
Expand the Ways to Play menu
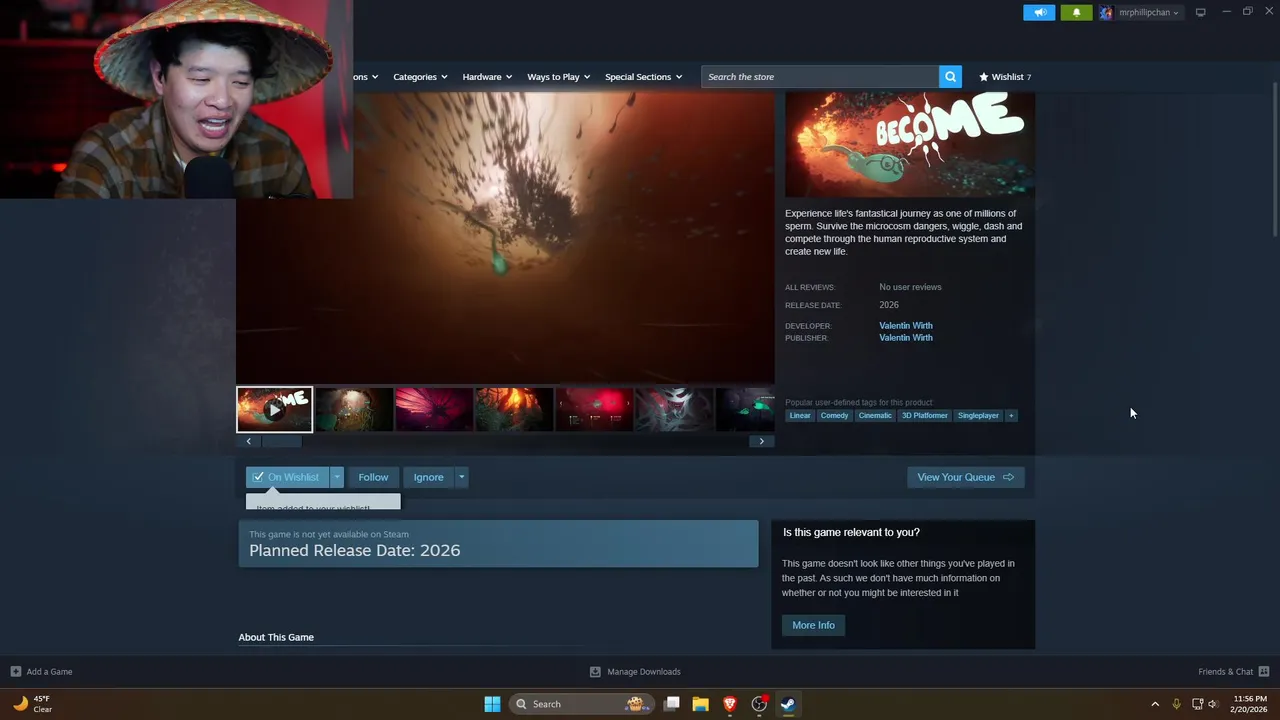558,76
